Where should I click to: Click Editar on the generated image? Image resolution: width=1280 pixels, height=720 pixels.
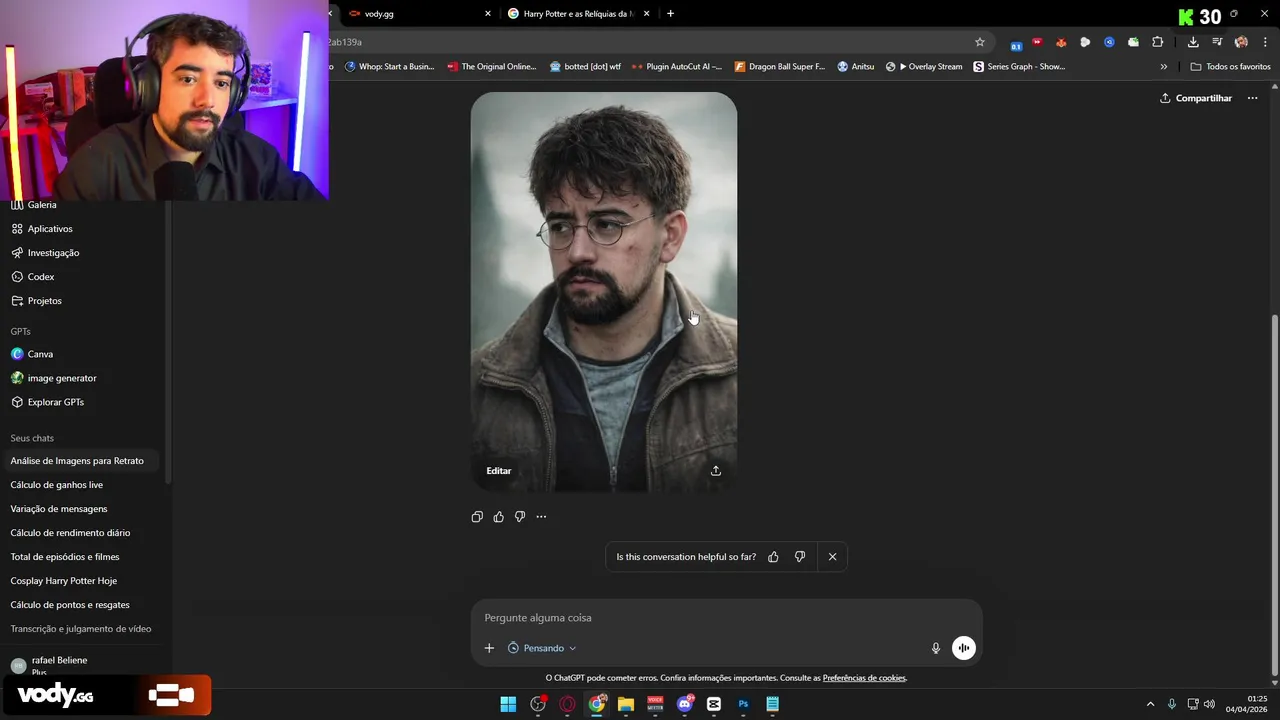(x=499, y=471)
